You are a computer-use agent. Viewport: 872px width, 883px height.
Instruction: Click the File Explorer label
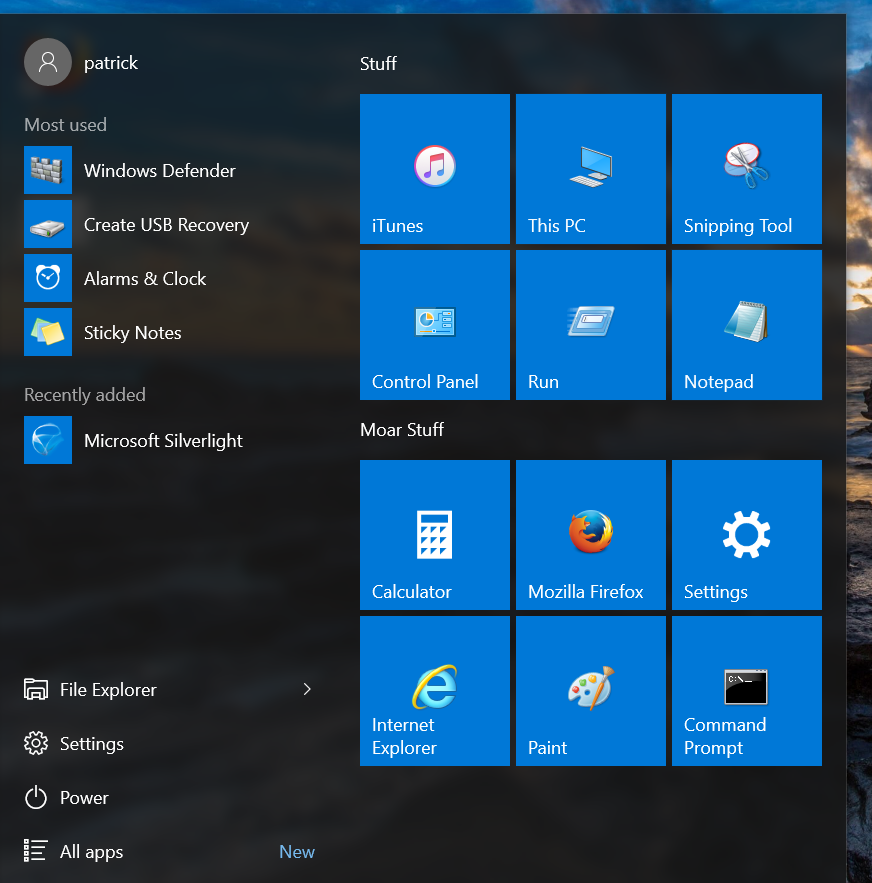[108, 690]
